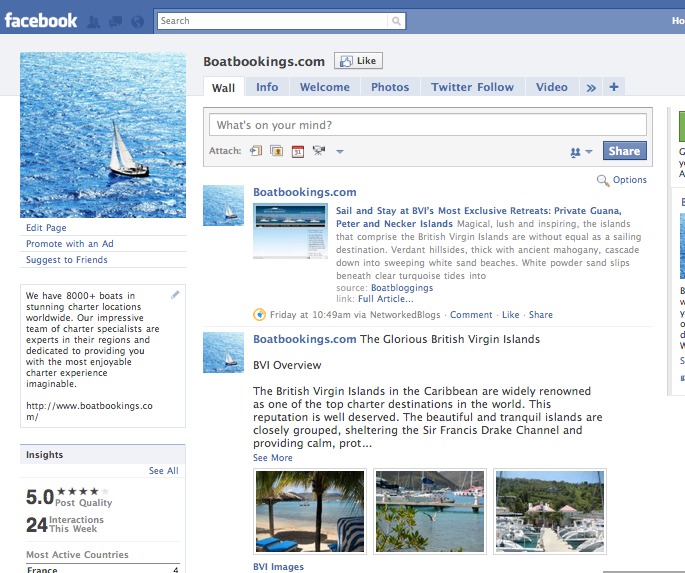The width and height of the screenshot is (685, 573).
Task: Comment on the first post
Action: tap(471, 315)
